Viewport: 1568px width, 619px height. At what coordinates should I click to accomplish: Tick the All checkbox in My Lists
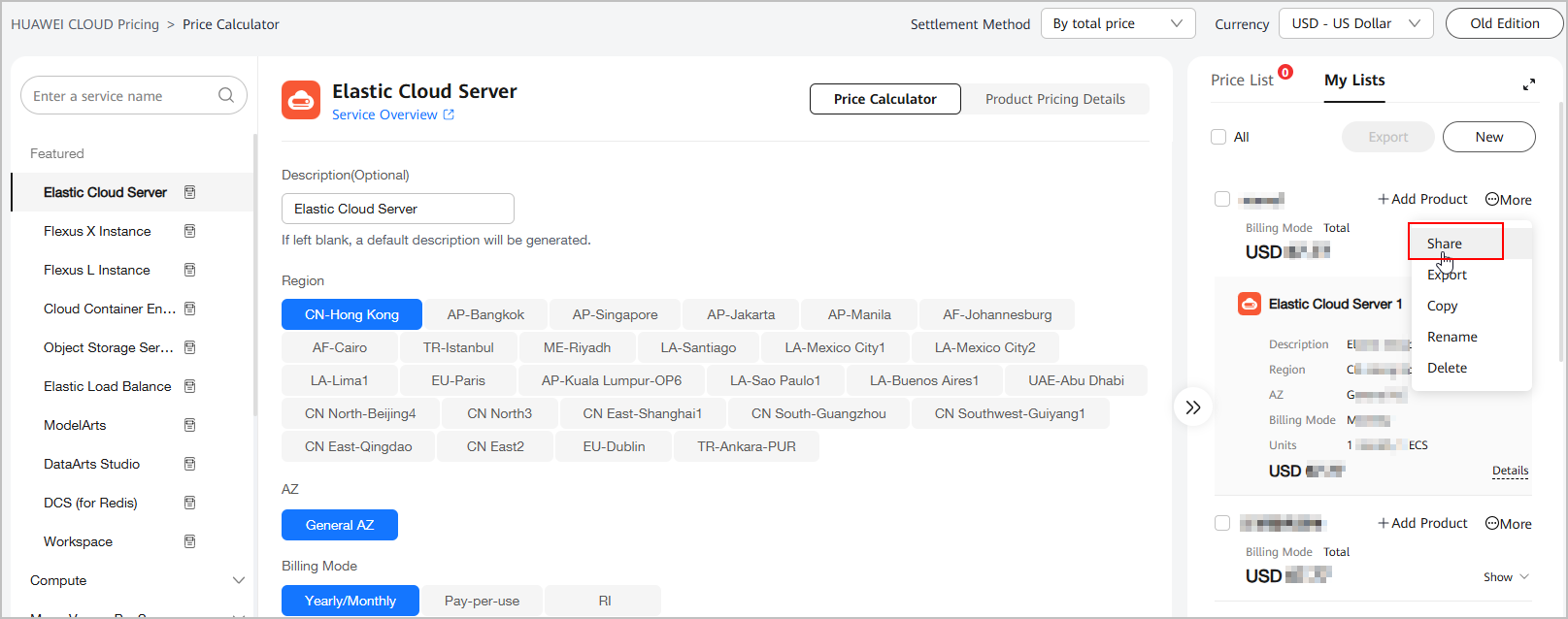[x=1218, y=137]
